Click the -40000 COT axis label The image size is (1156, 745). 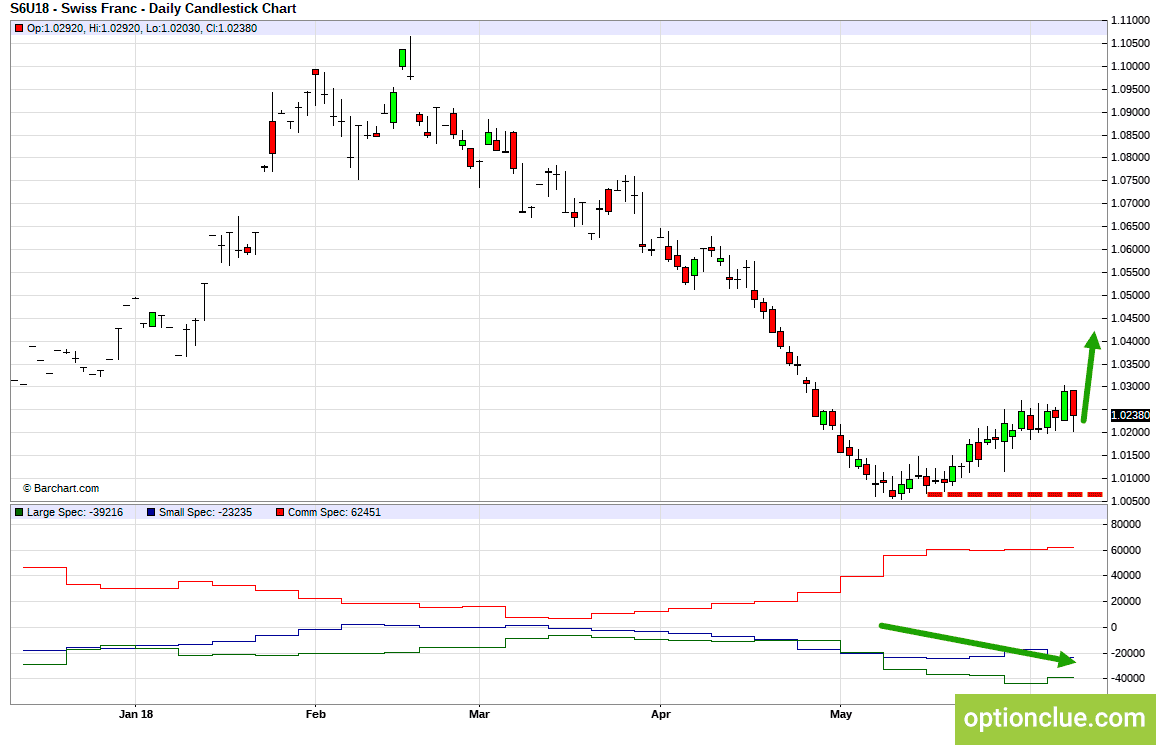[x=1127, y=678]
